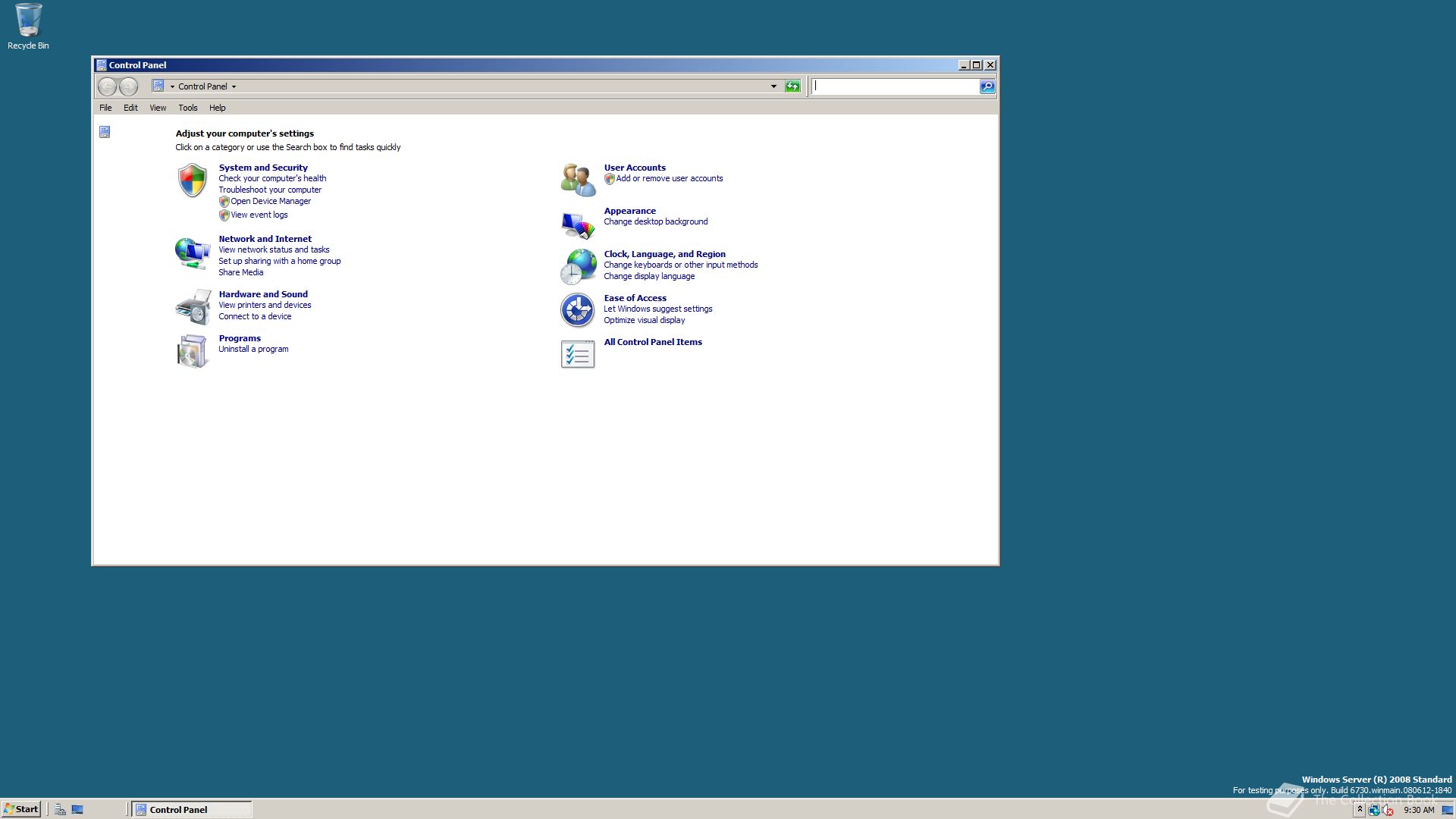This screenshot has height=819, width=1456.
Task: Click Connect to a device link
Action: [255, 317]
